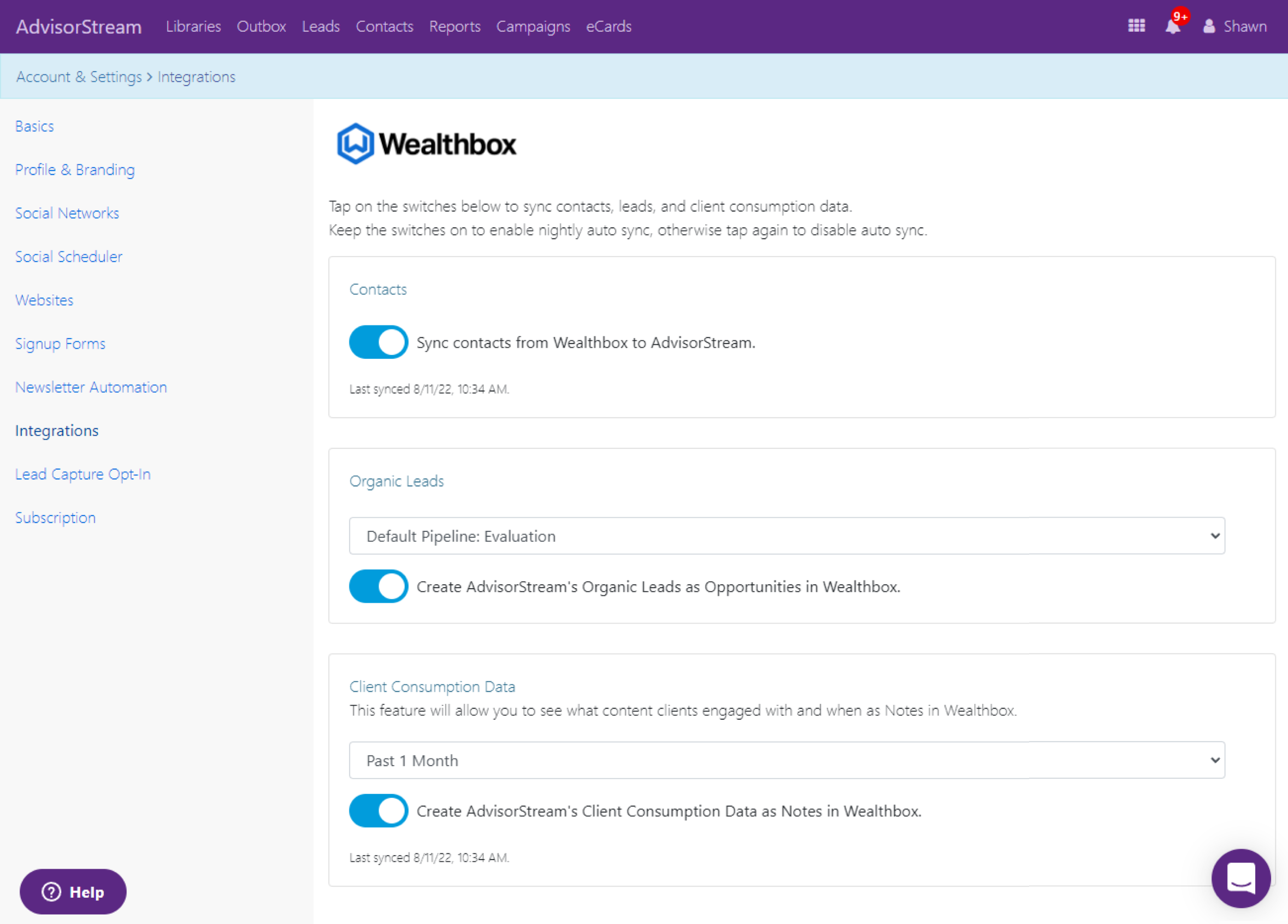Screen dimensions: 1288x924
Task: Click the Newsletter Automation sidebar item
Action: 91,386
